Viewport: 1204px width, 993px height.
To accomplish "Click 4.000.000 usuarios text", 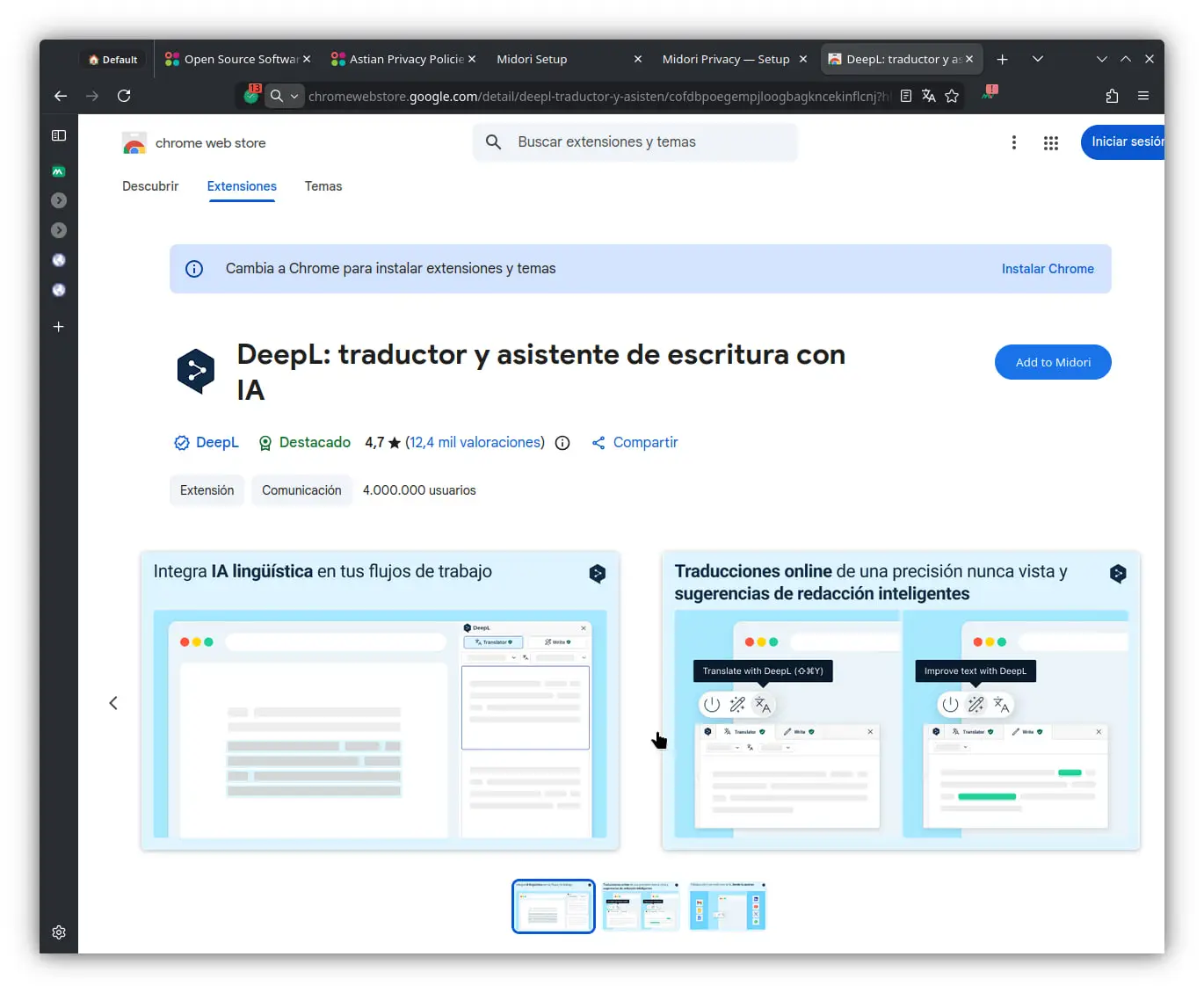I will click(x=419, y=490).
